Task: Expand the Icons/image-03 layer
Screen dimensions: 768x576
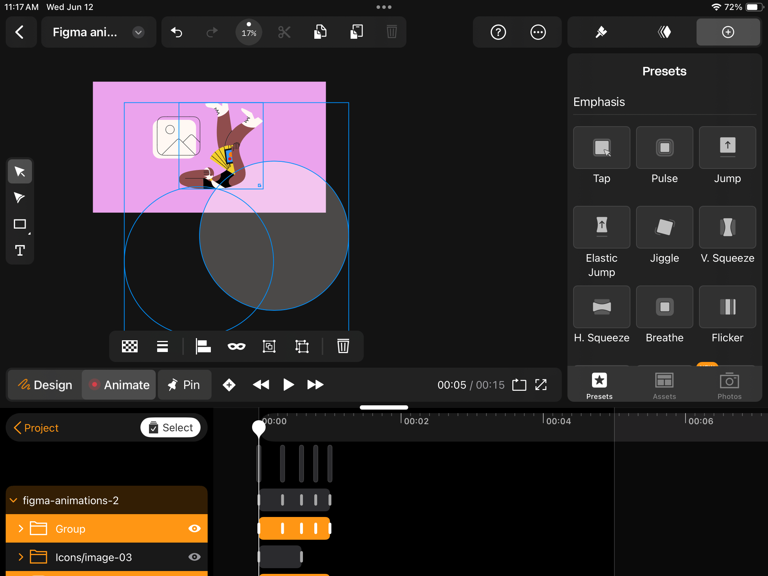Action: pyautogui.click(x=21, y=557)
